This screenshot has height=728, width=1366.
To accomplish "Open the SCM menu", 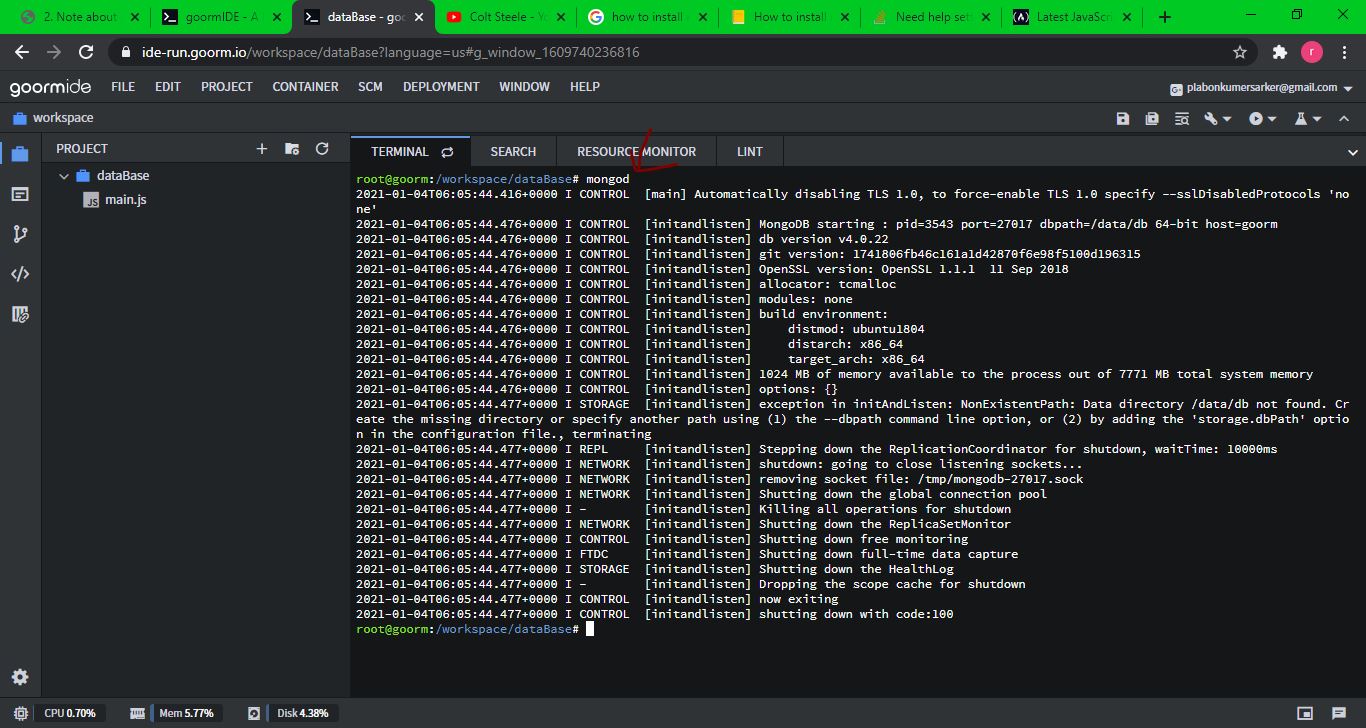I will [370, 87].
